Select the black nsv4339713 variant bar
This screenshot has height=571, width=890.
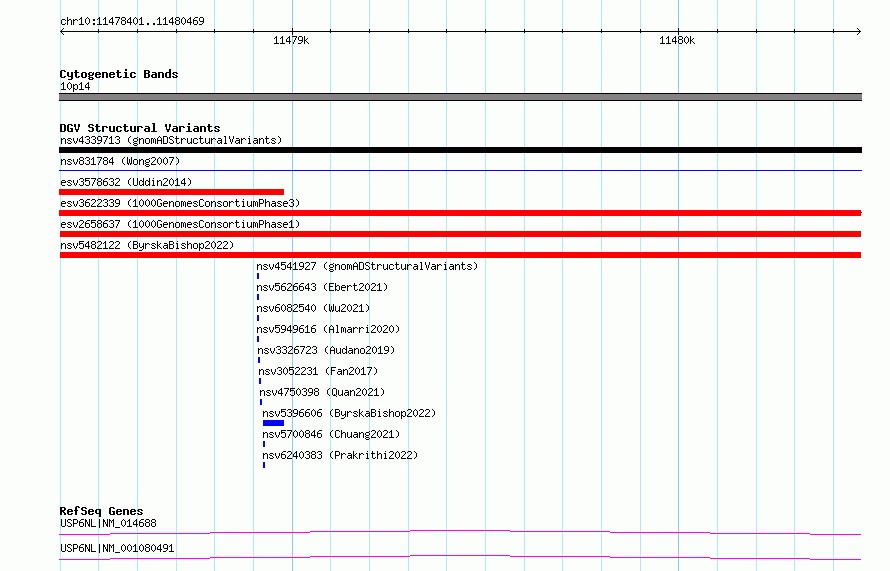(x=460, y=150)
